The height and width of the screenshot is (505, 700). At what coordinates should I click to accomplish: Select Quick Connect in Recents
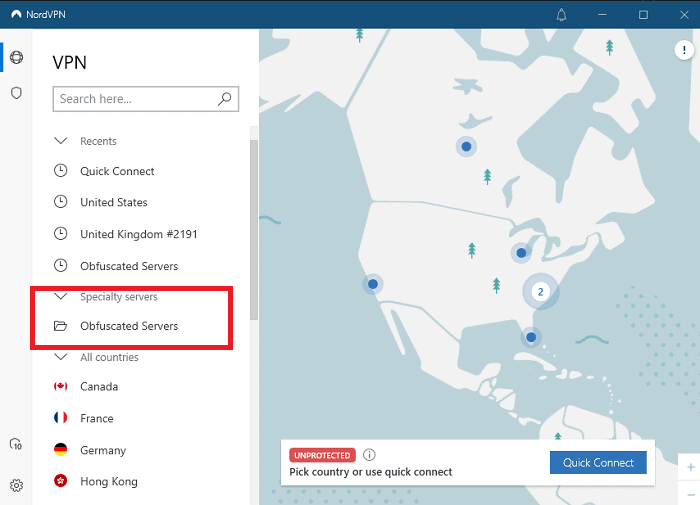(117, 171)
